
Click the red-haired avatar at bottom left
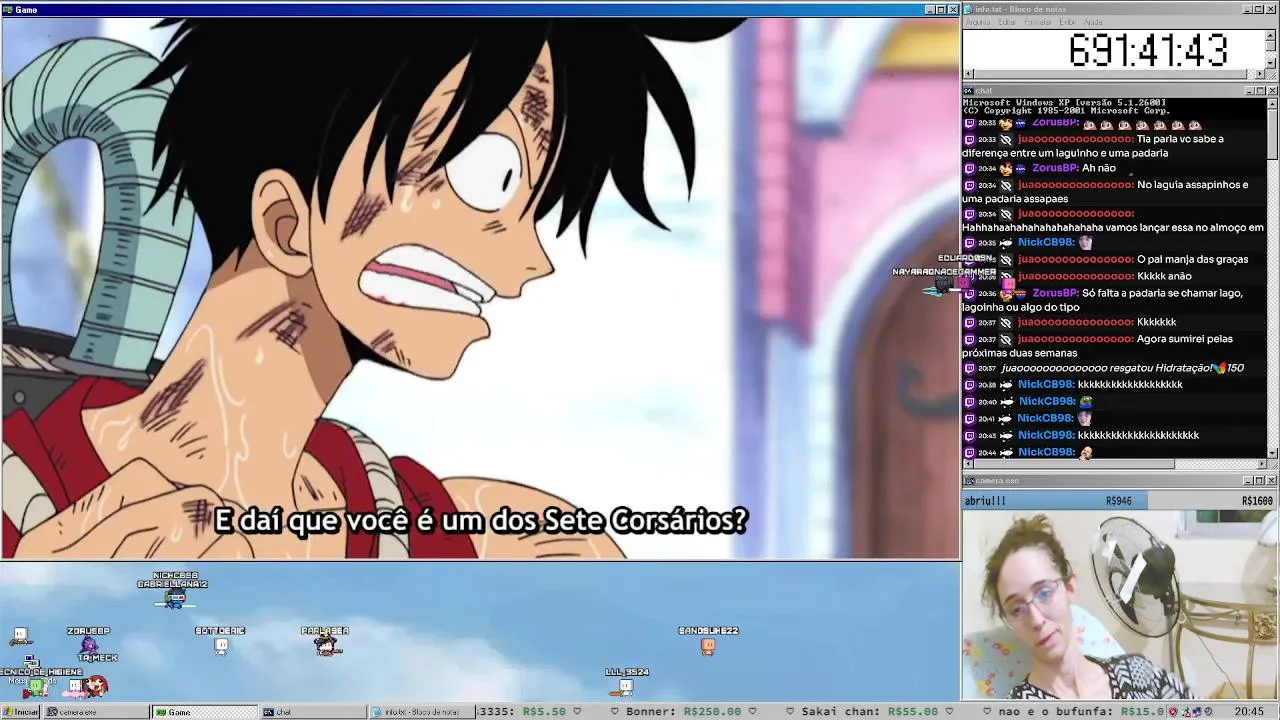pos(96,686)
